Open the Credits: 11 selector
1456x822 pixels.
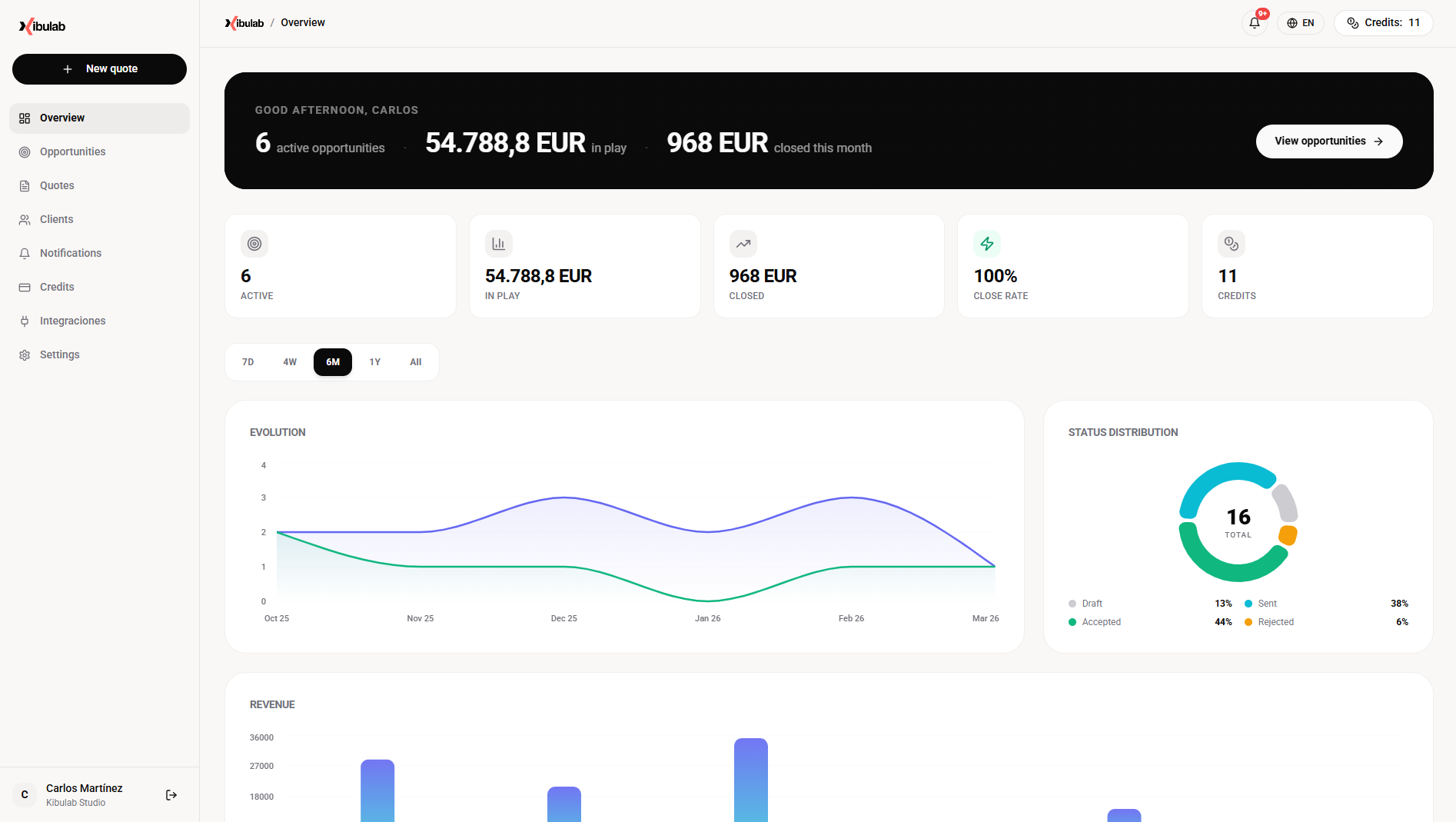[x=1383, y=22]
